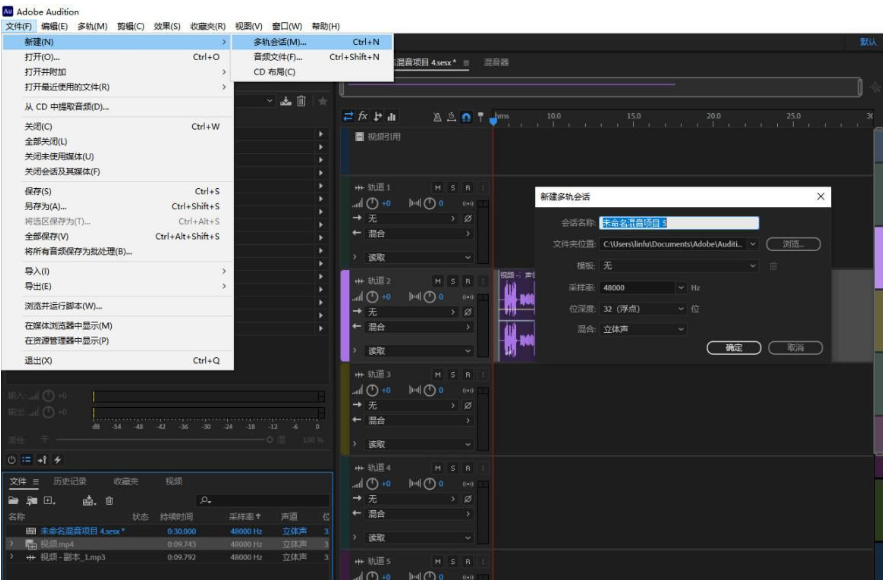The height and width of the screenshot is (580, 883).
Task: Mute track 1 with M button
Action: 438,188
